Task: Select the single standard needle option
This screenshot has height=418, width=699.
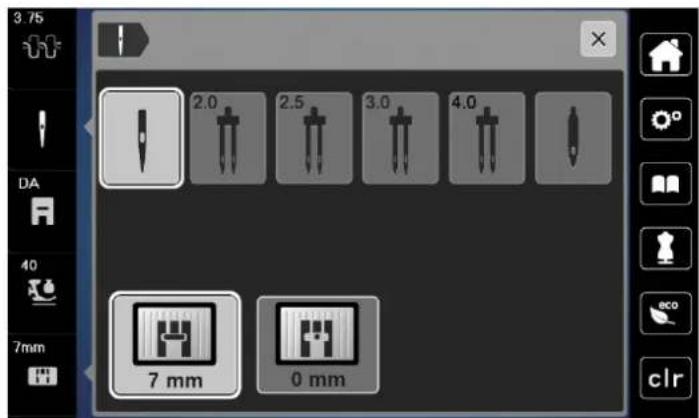Action: [x=141, y=138]
